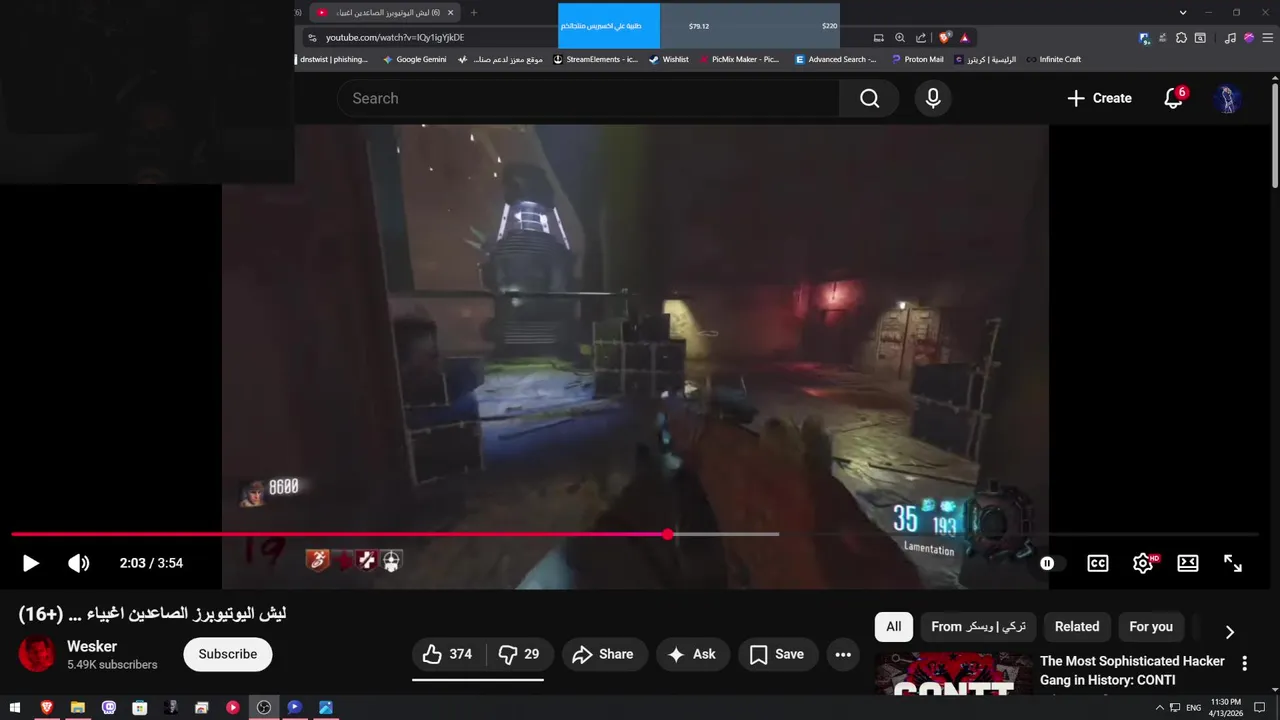Click the zoom magnifier icon in the address bar

coord(900,38)
